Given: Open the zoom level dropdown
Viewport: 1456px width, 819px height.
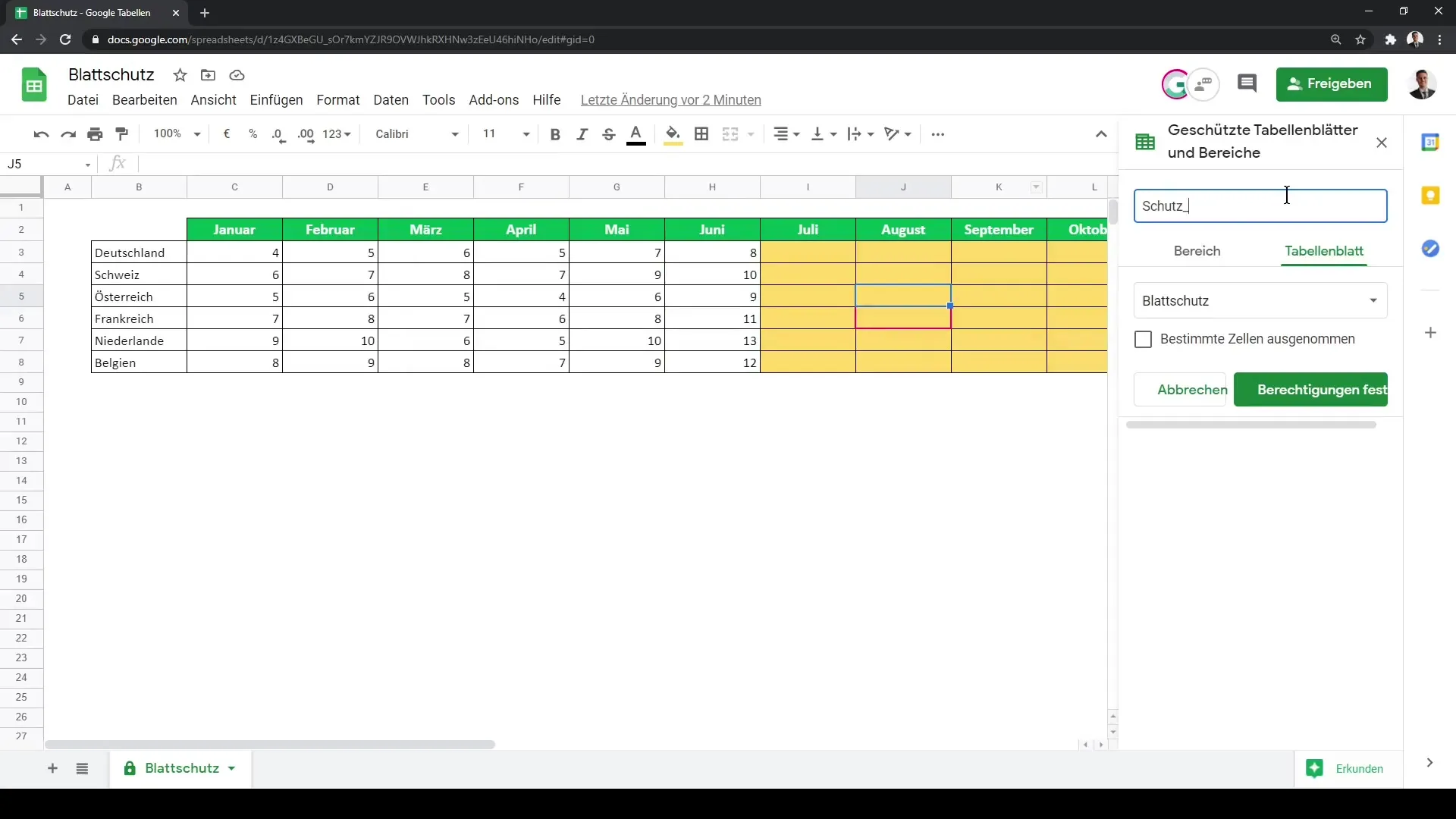Looking at the screenshot, I should [x=177, y=134].
